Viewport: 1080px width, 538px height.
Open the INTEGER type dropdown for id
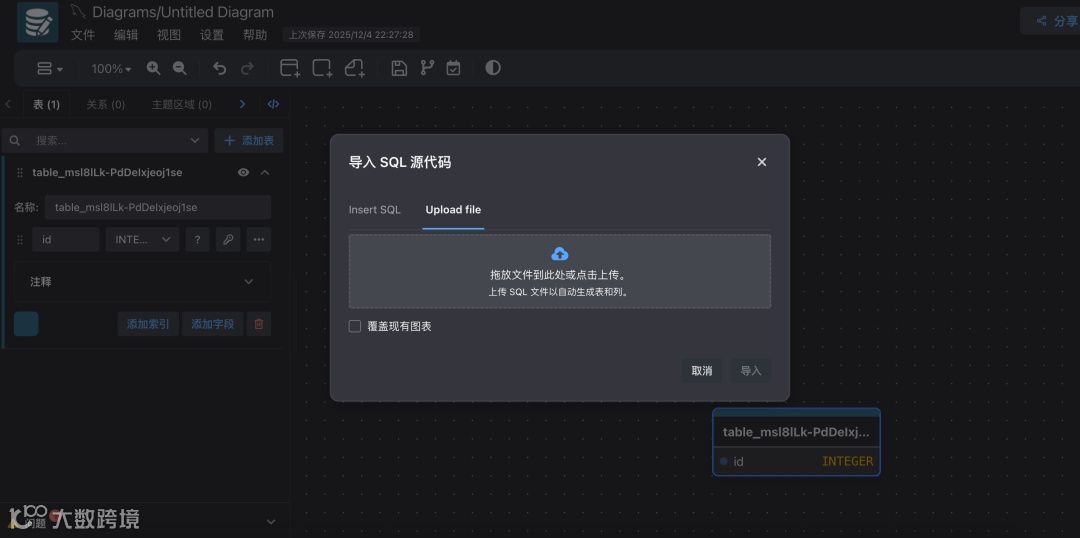pyautogui.click(x=143, y=240)
